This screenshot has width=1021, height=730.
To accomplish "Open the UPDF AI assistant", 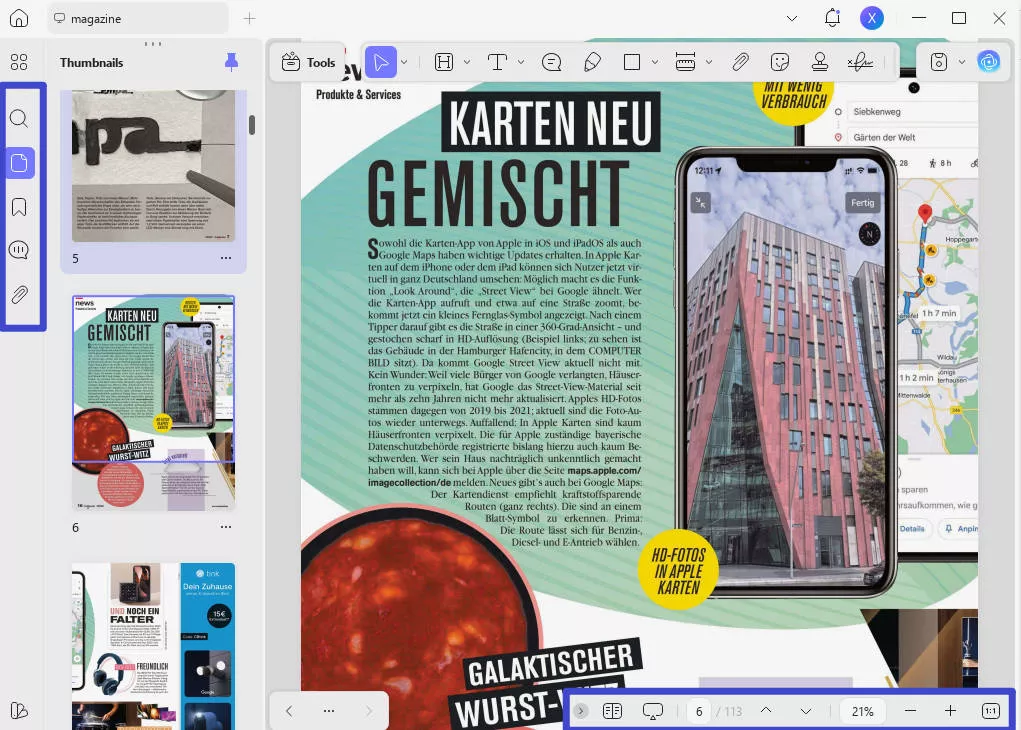I will click(x=989, y=62).
